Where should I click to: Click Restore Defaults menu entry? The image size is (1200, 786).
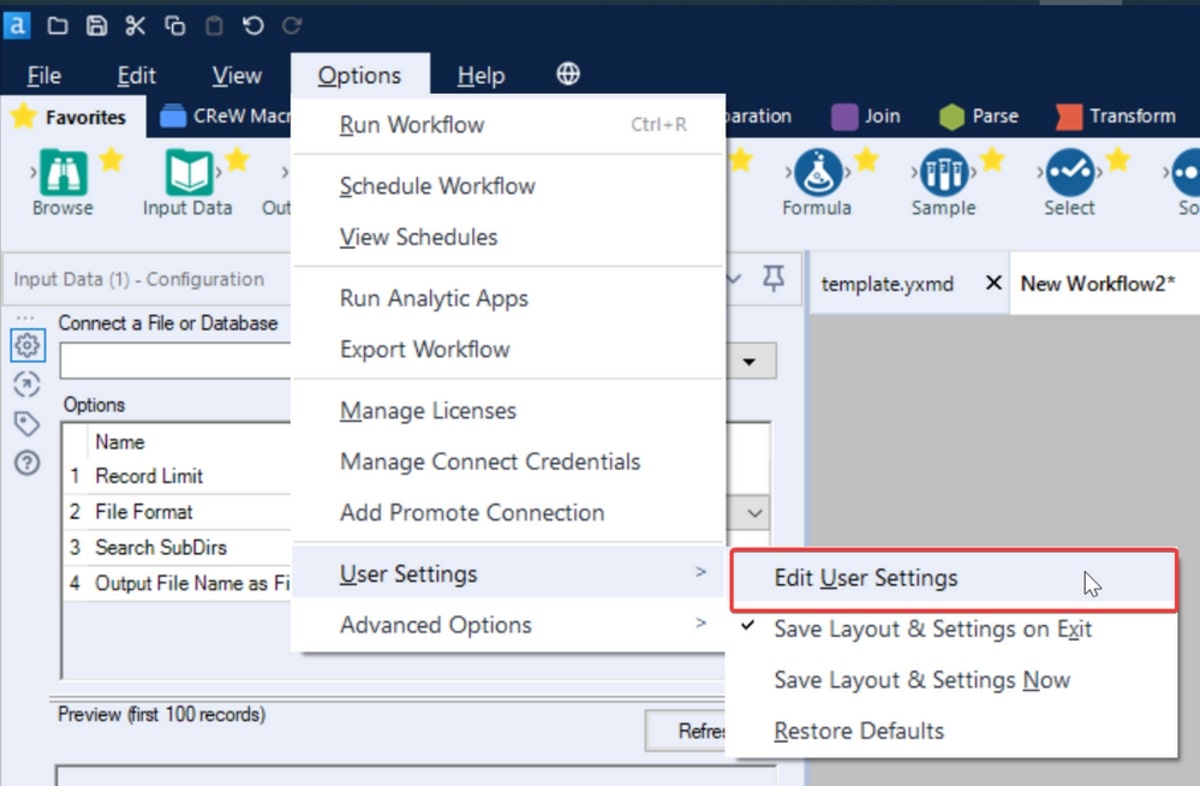(x=858, y=731)
